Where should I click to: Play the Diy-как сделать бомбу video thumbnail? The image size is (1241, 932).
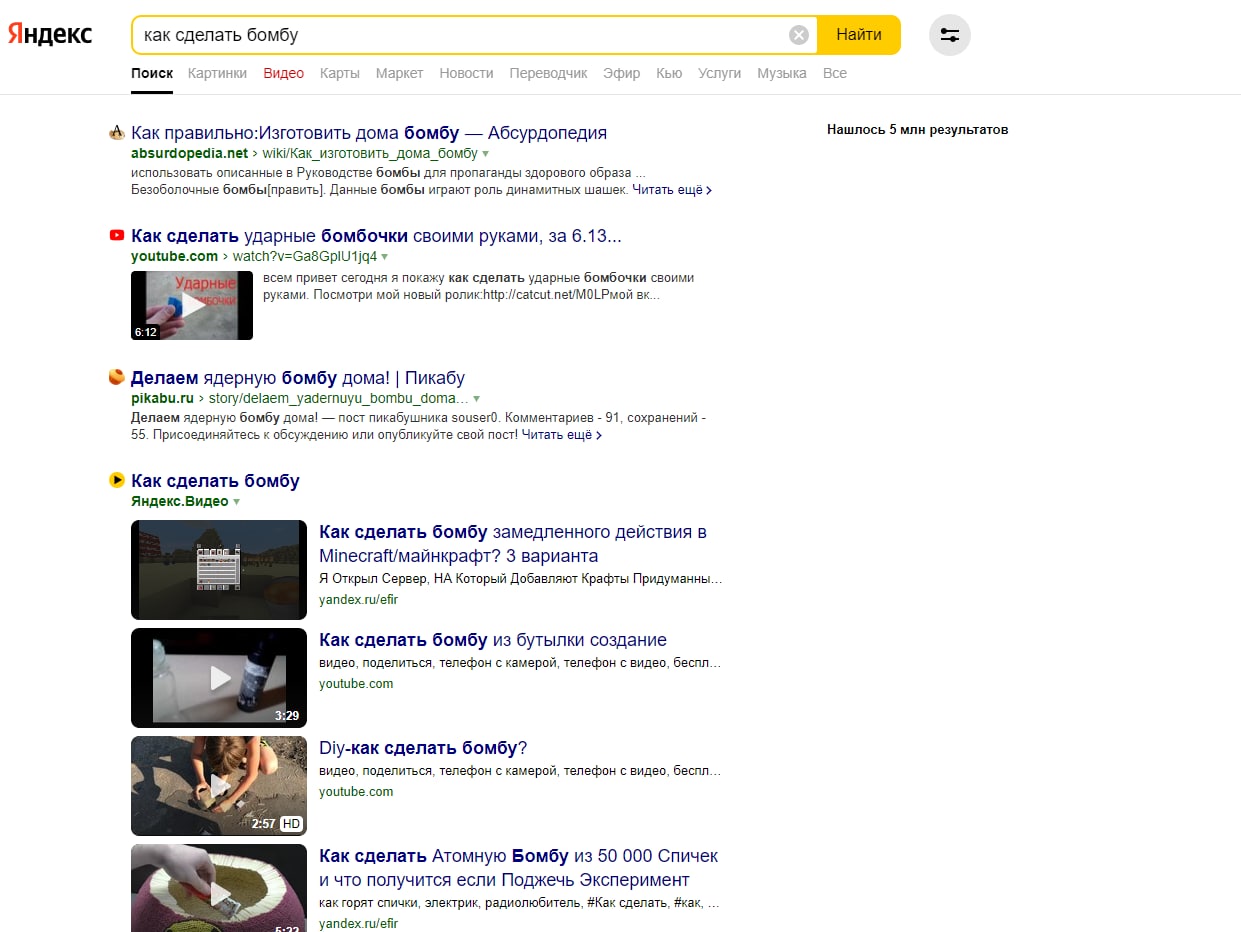[219, 786]
